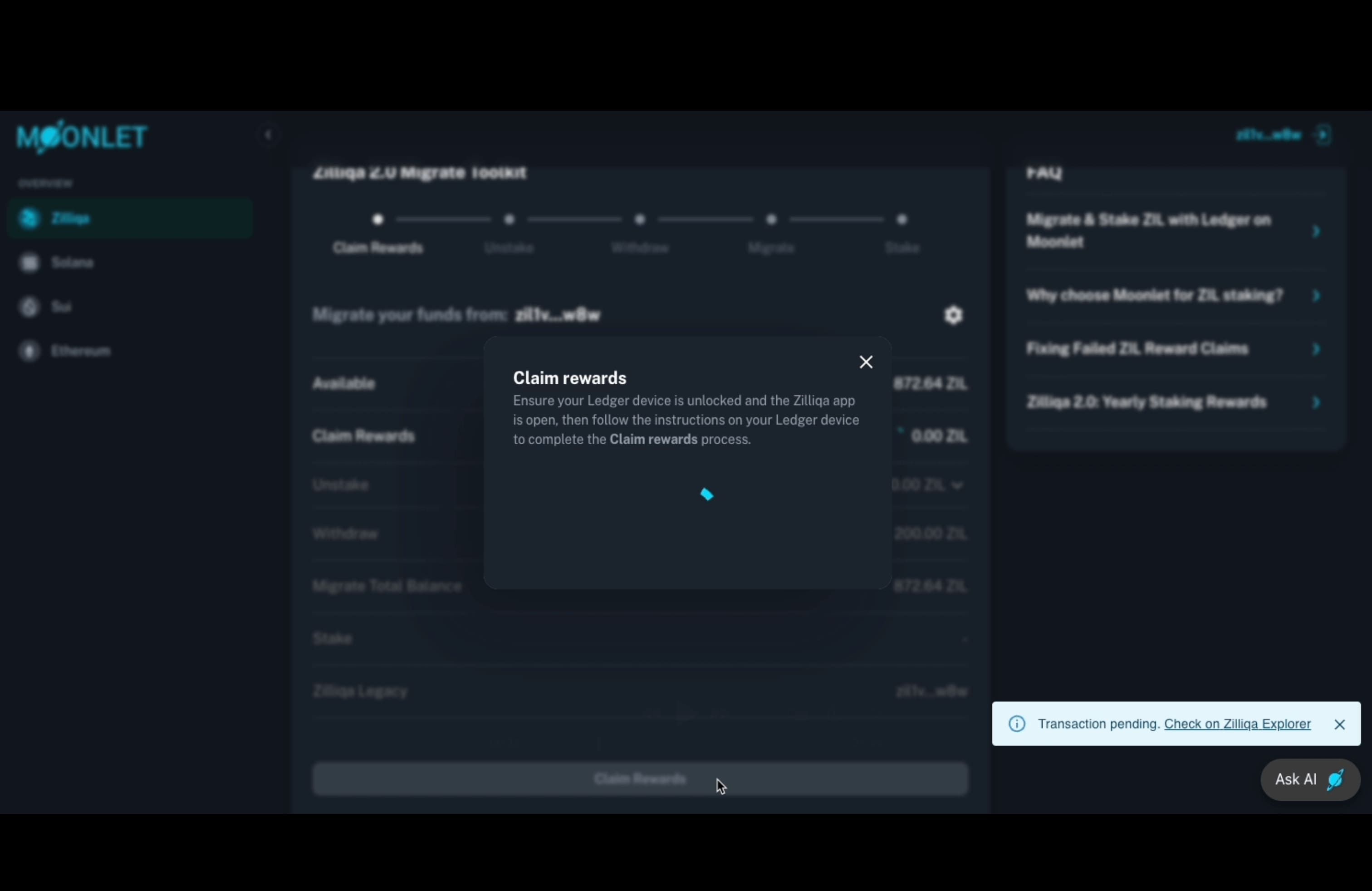Expand chevron beside Fixing Failed ZIL FAQ

1316,349
